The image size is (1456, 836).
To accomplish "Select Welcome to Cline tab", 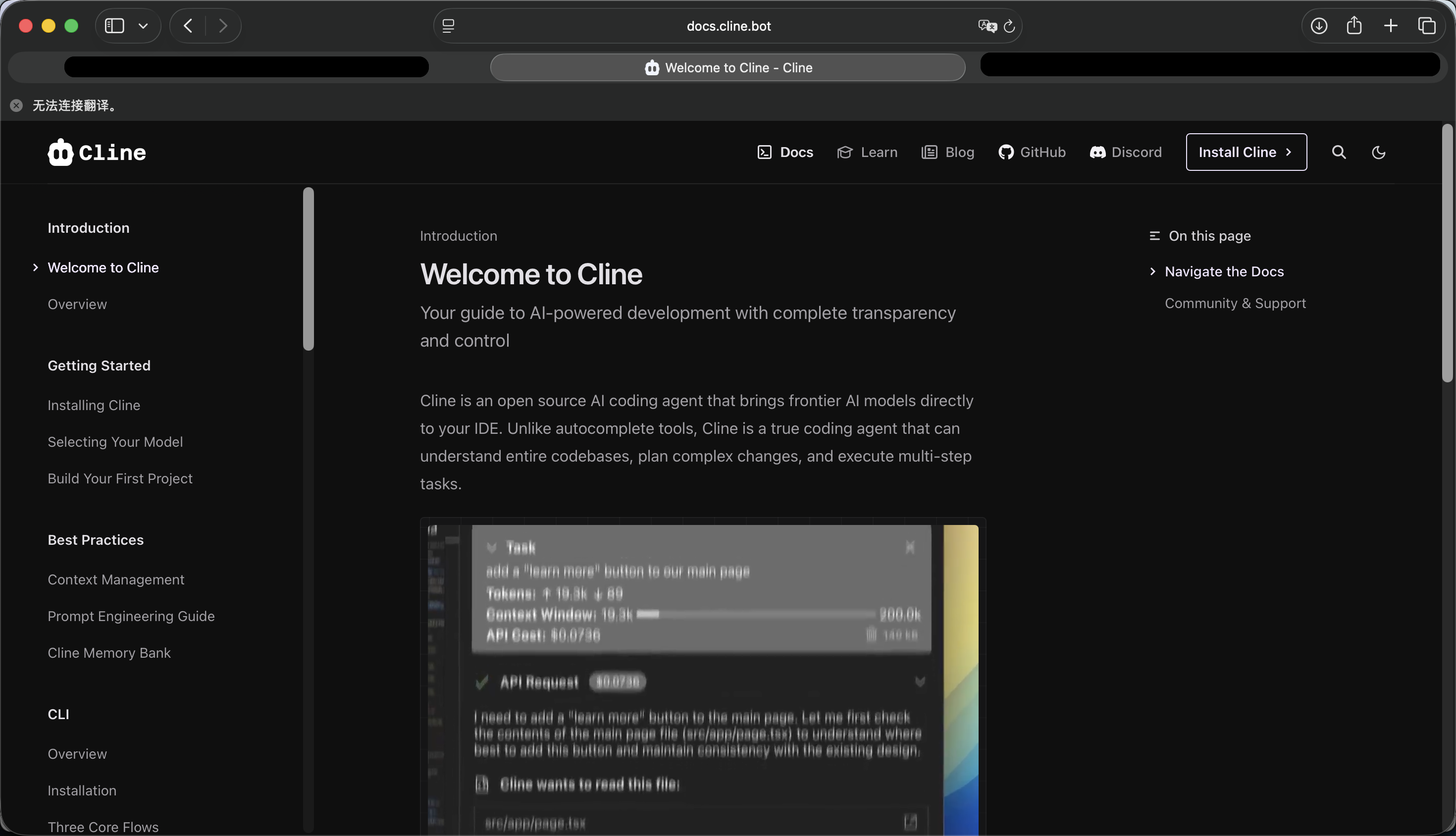I will 728,68.
